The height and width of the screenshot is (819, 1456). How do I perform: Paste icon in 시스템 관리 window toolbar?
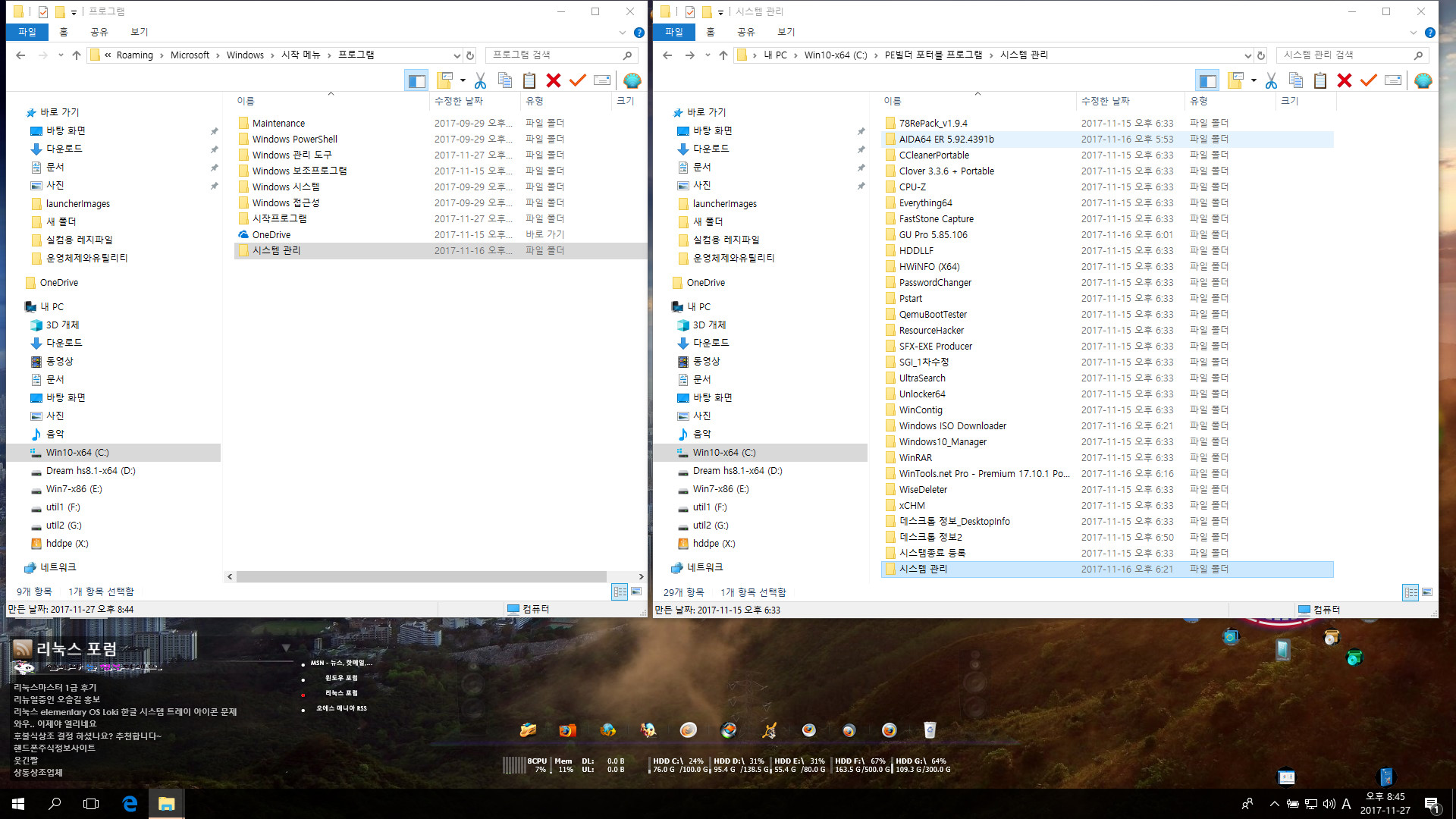1320,80
